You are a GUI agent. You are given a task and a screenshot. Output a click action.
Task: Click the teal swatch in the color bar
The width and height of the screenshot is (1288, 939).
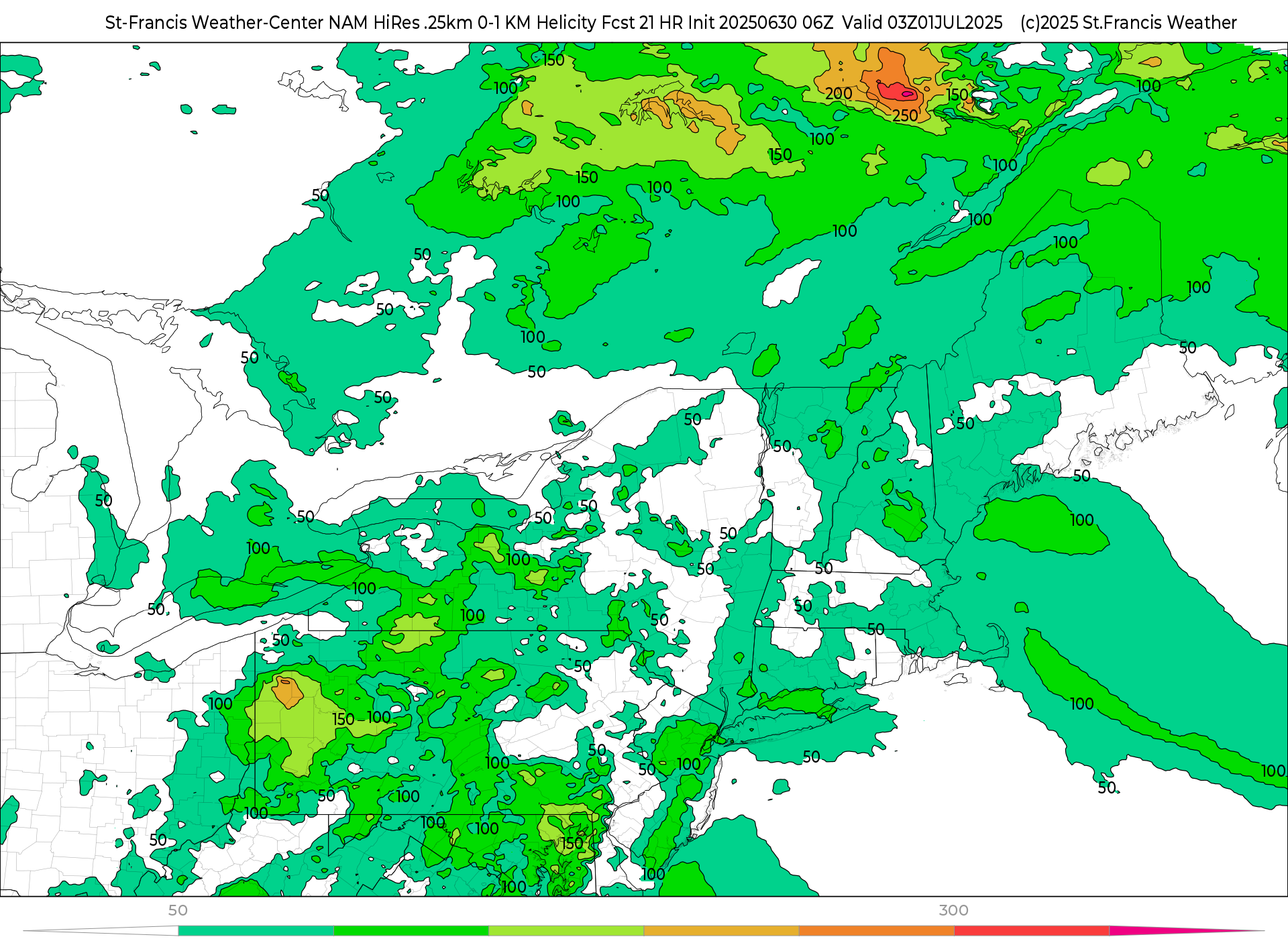[x=256, y=931]
